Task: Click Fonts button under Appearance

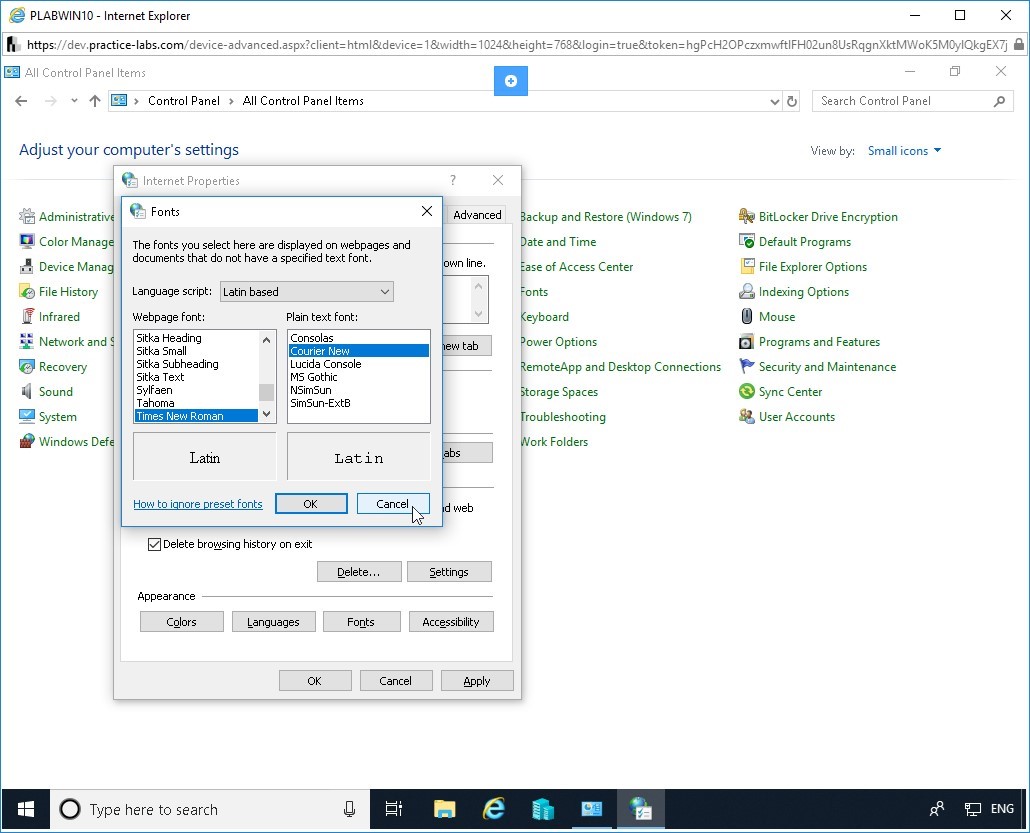Action: pyautogui.click(x=361, y=621)
